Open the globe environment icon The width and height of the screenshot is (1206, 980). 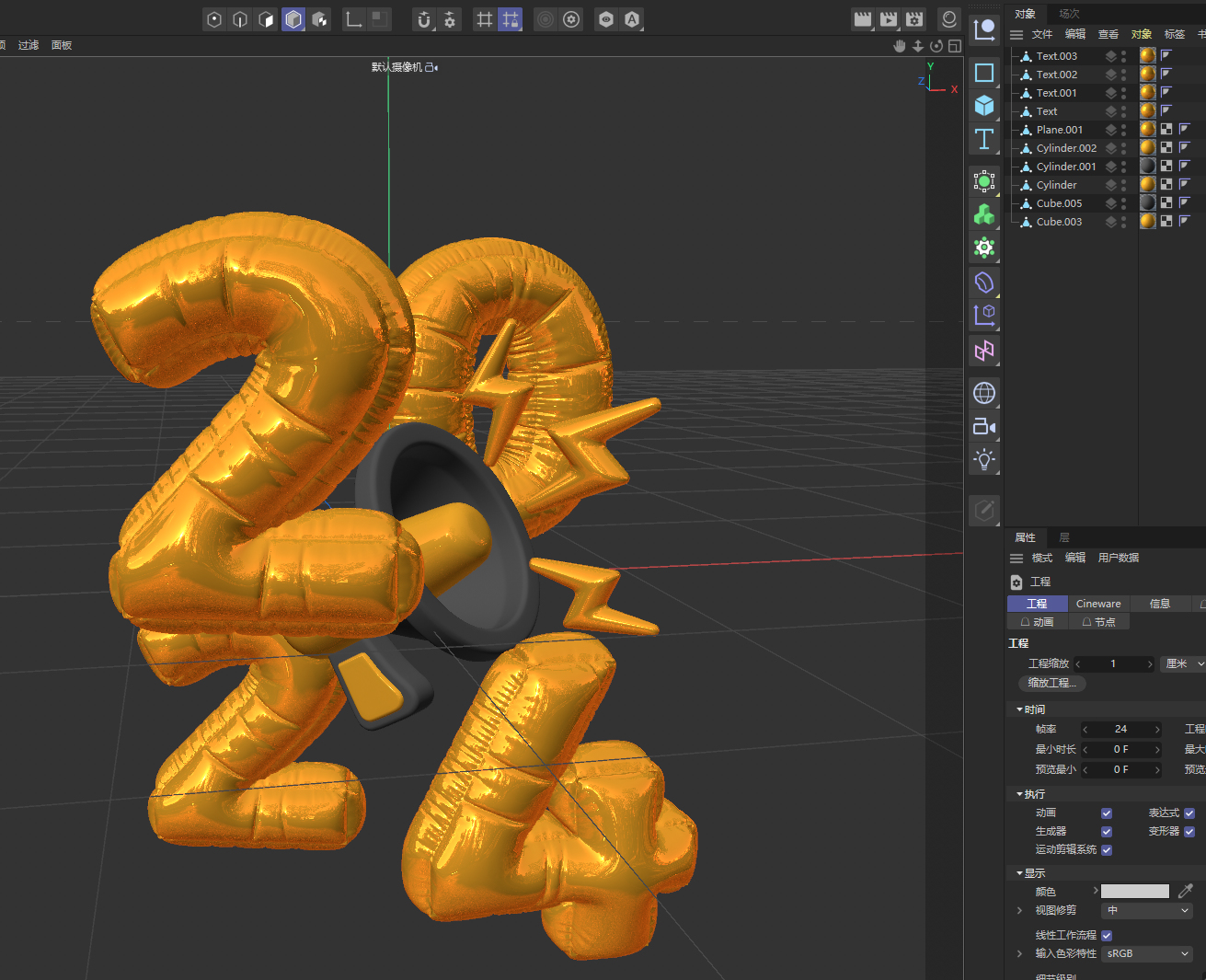click(x=984, y=393)
